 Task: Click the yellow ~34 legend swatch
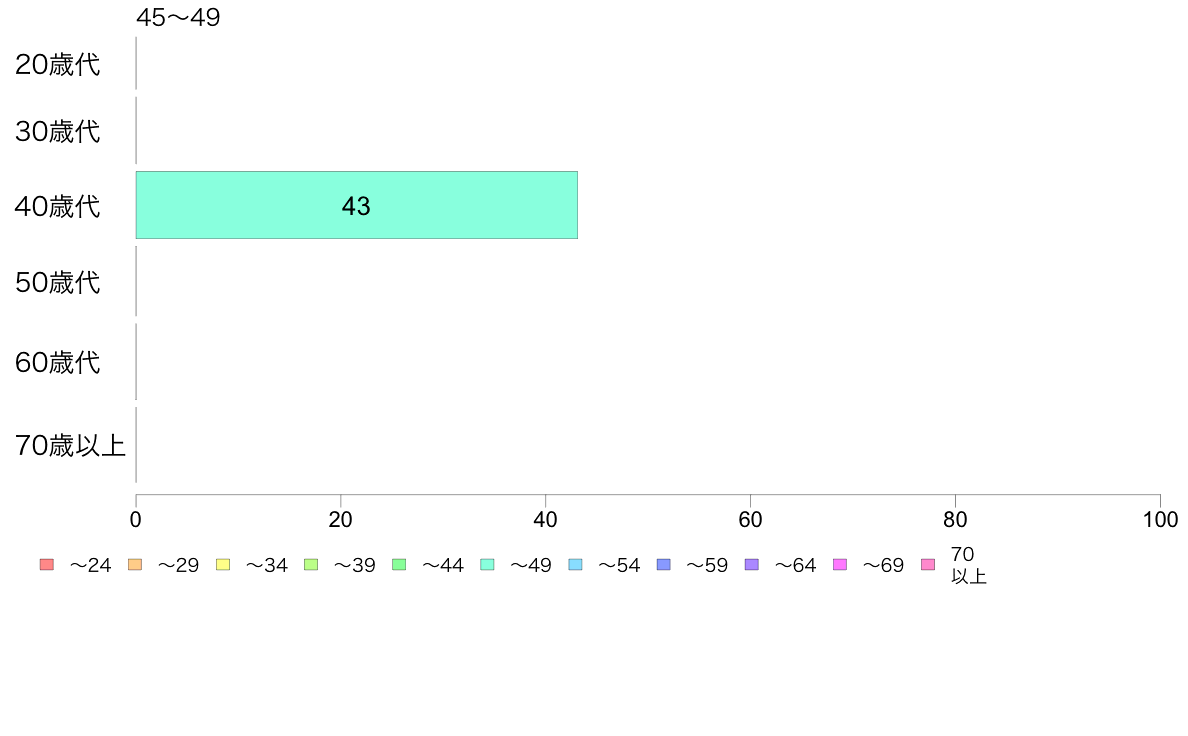pos(223,565)
